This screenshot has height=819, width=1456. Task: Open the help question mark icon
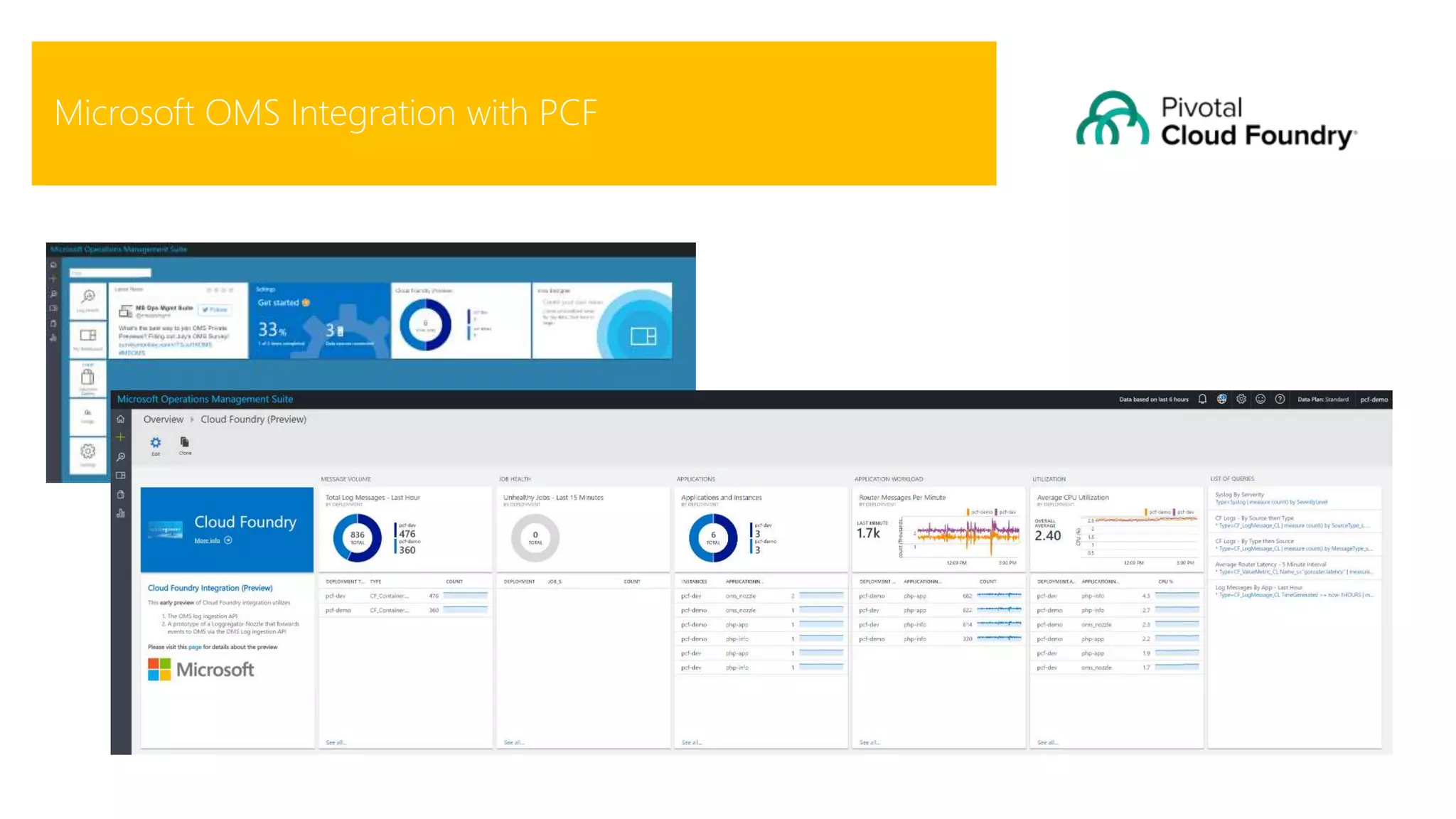click(x=1280, y=400)
